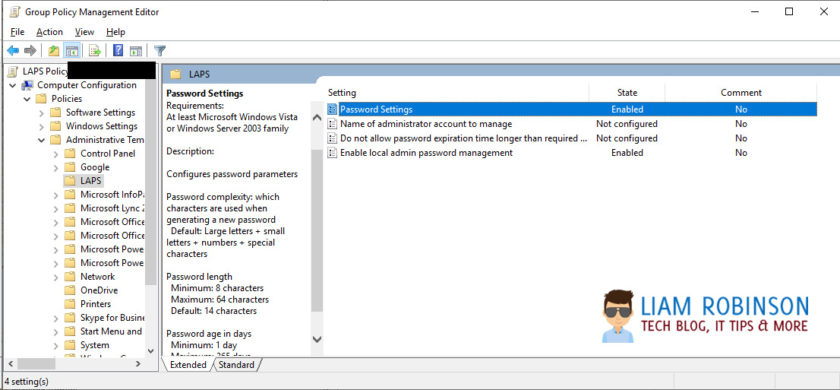This screenshot has width=840, height=390.
Task: Open the Help menu
Action: coord(115,32)
